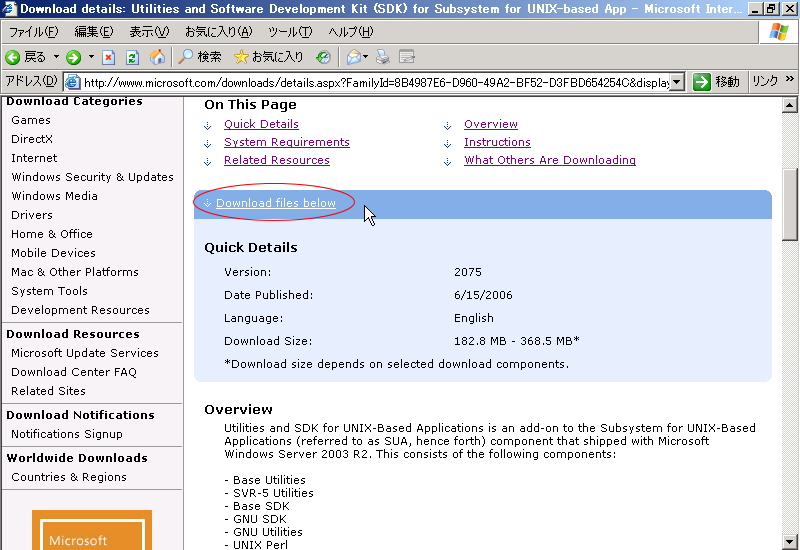The height and width of the screenshot is (550, 800).
Task: Open the Internet download category
Action: 34,158
